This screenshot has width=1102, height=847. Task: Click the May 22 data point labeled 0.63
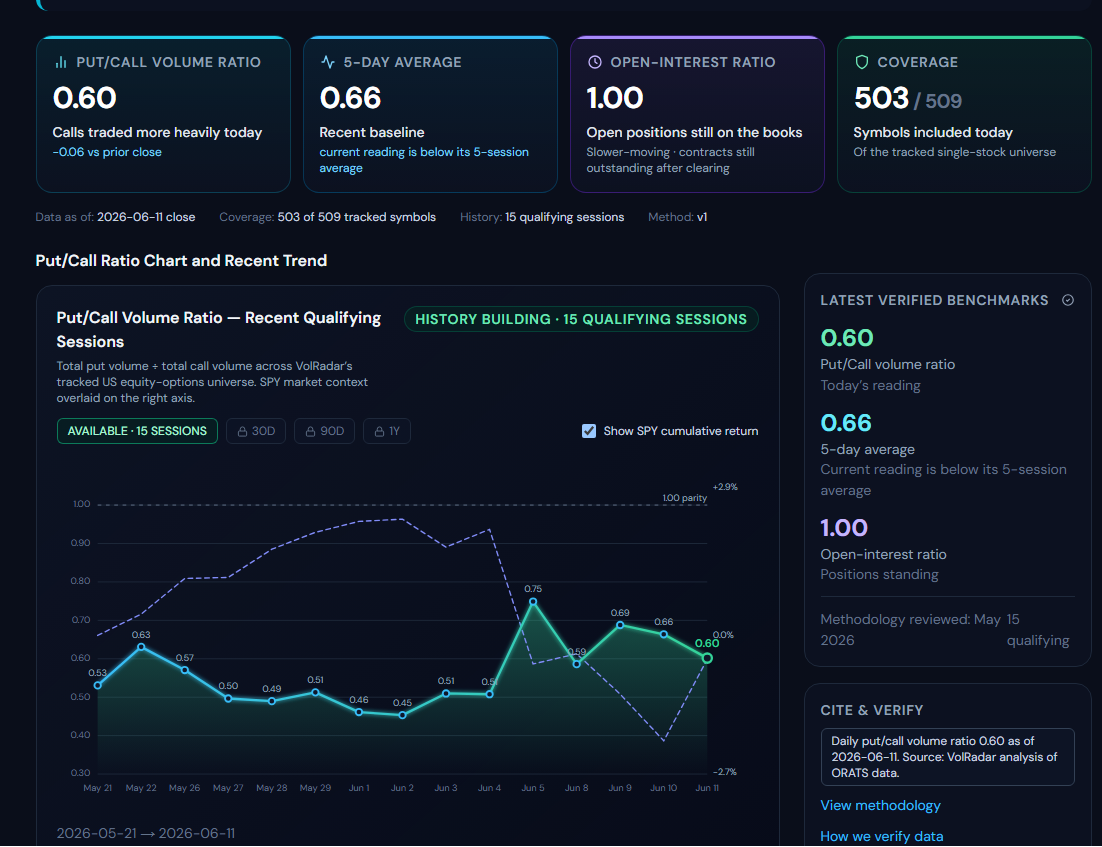coord(141,647)
